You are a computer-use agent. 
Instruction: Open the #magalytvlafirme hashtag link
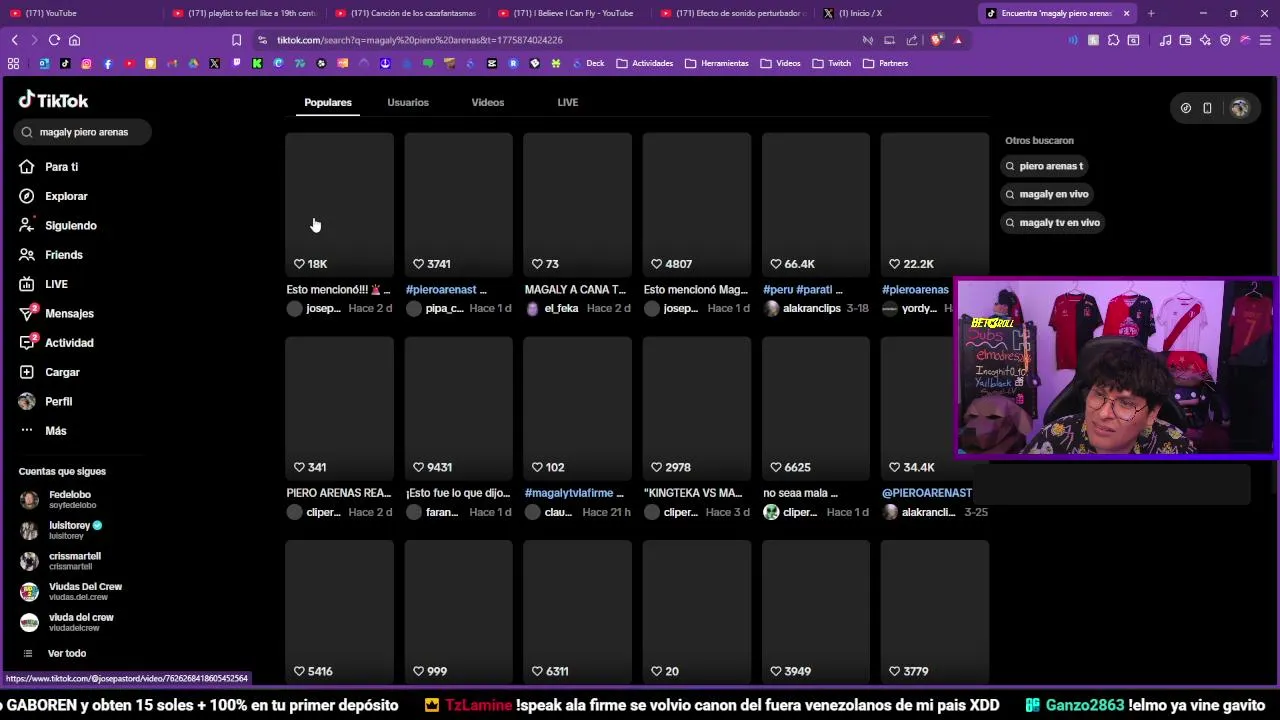[569, 493]
